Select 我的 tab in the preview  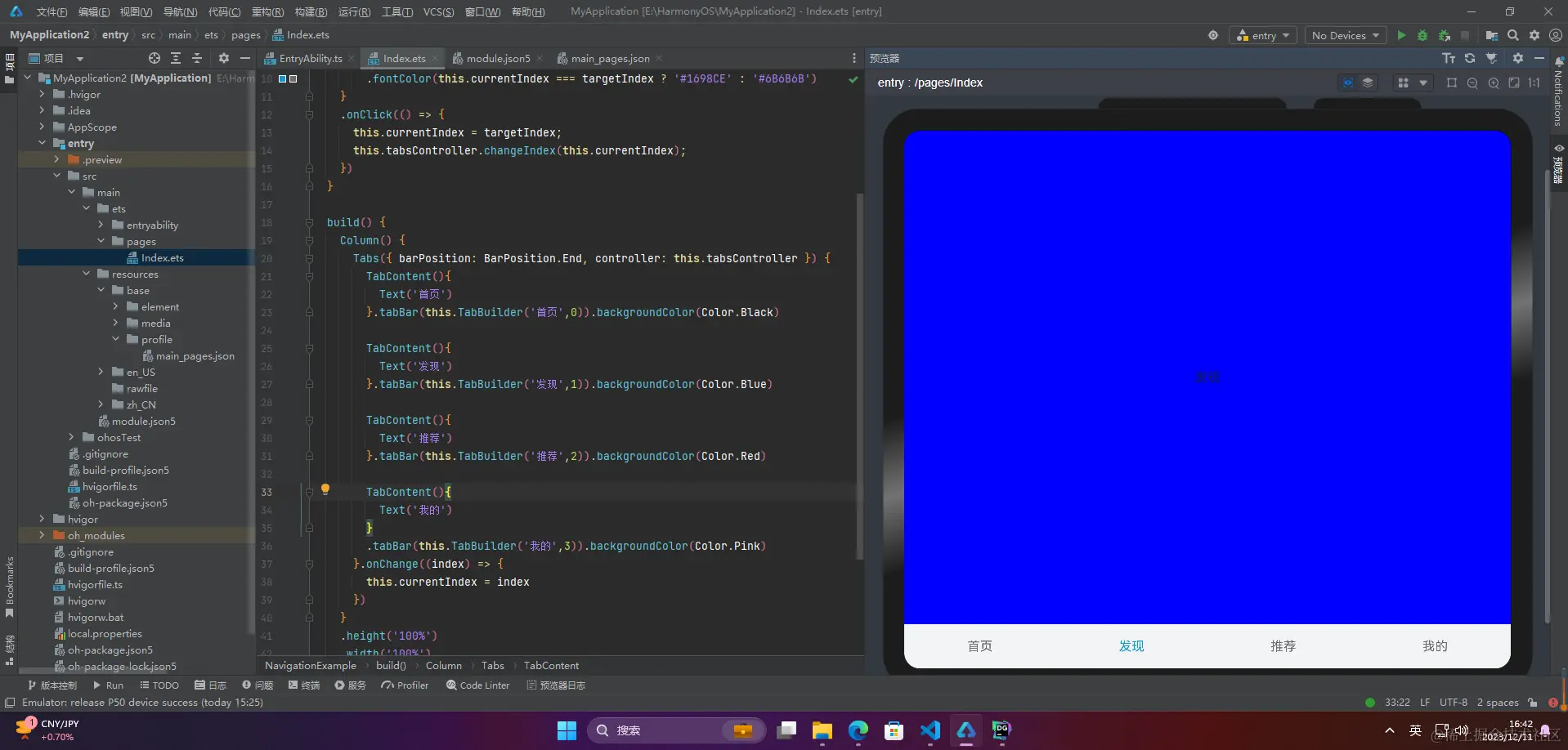pos(1435,646)
